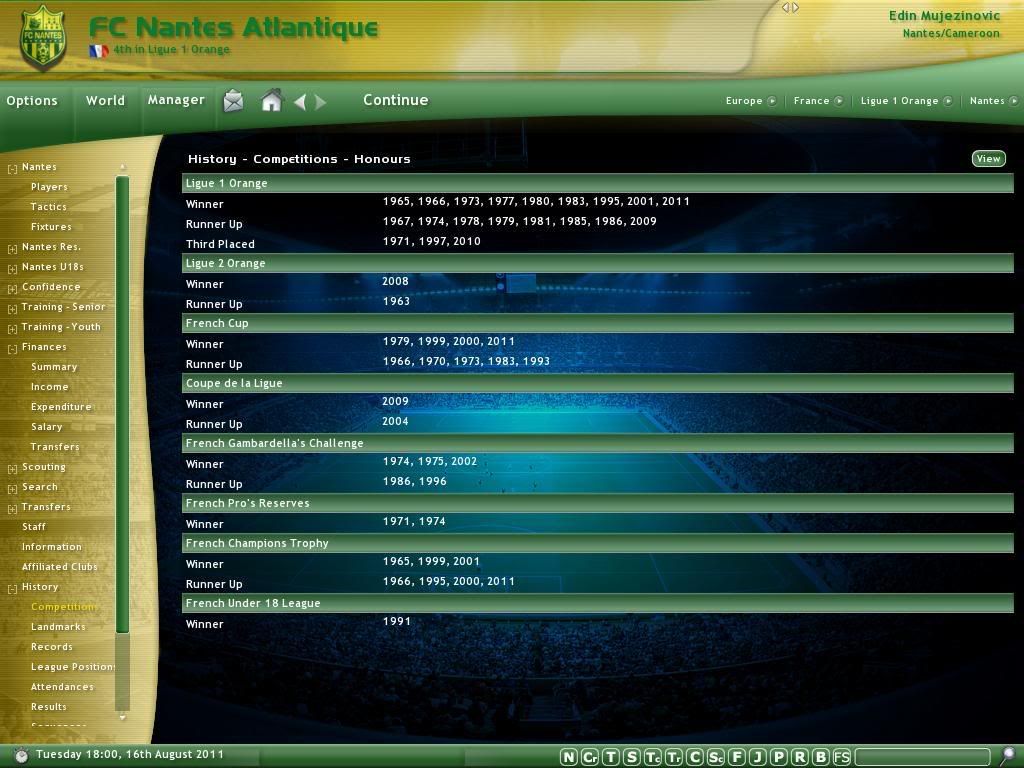This screenshot has width=1024, height=768.
Task: Expand the Training - Youth tree node
Action: coord(12,329)
